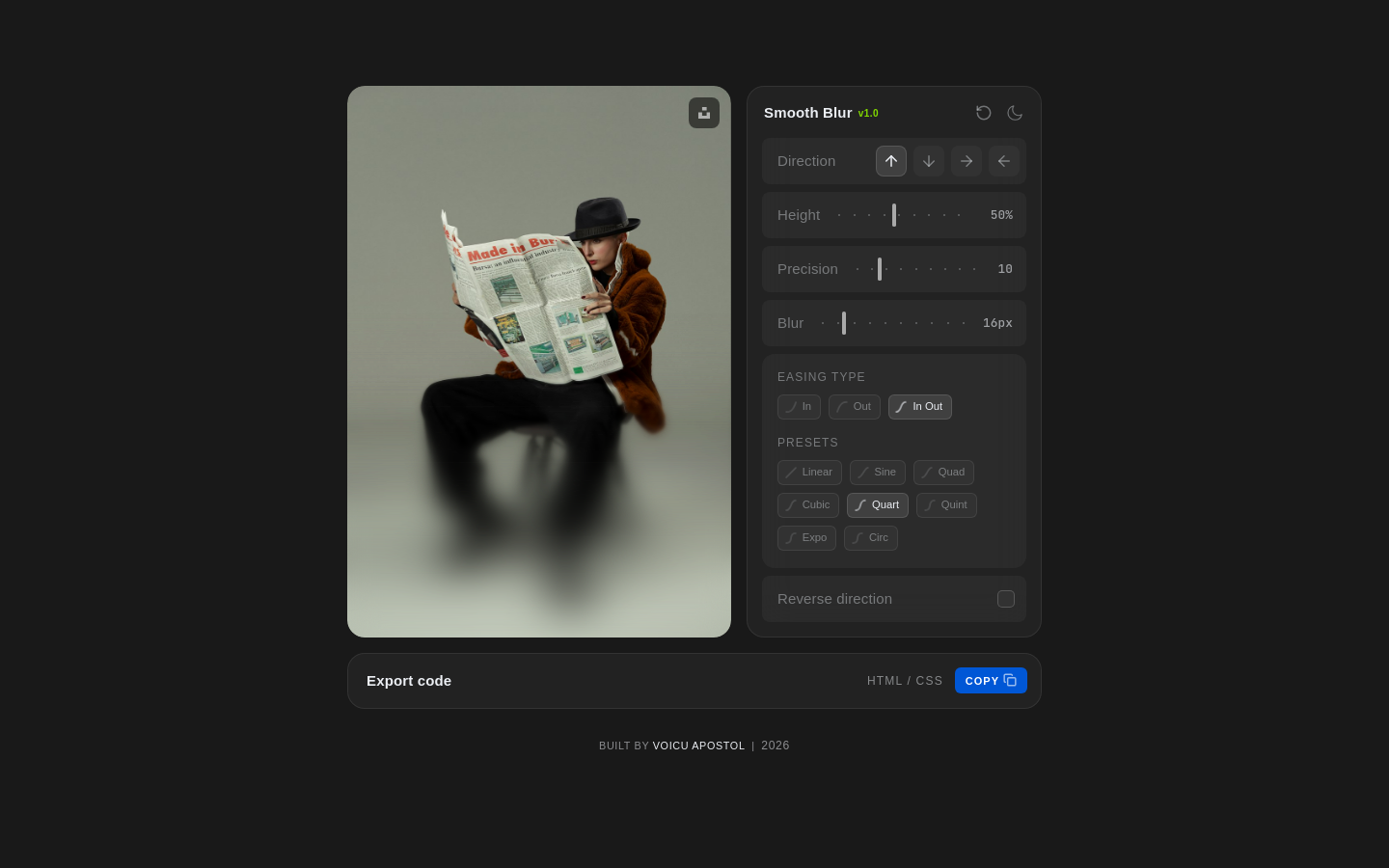Select the Out easing type
The height and width of the screenshot is (868, 1389).
pos(854,406)
